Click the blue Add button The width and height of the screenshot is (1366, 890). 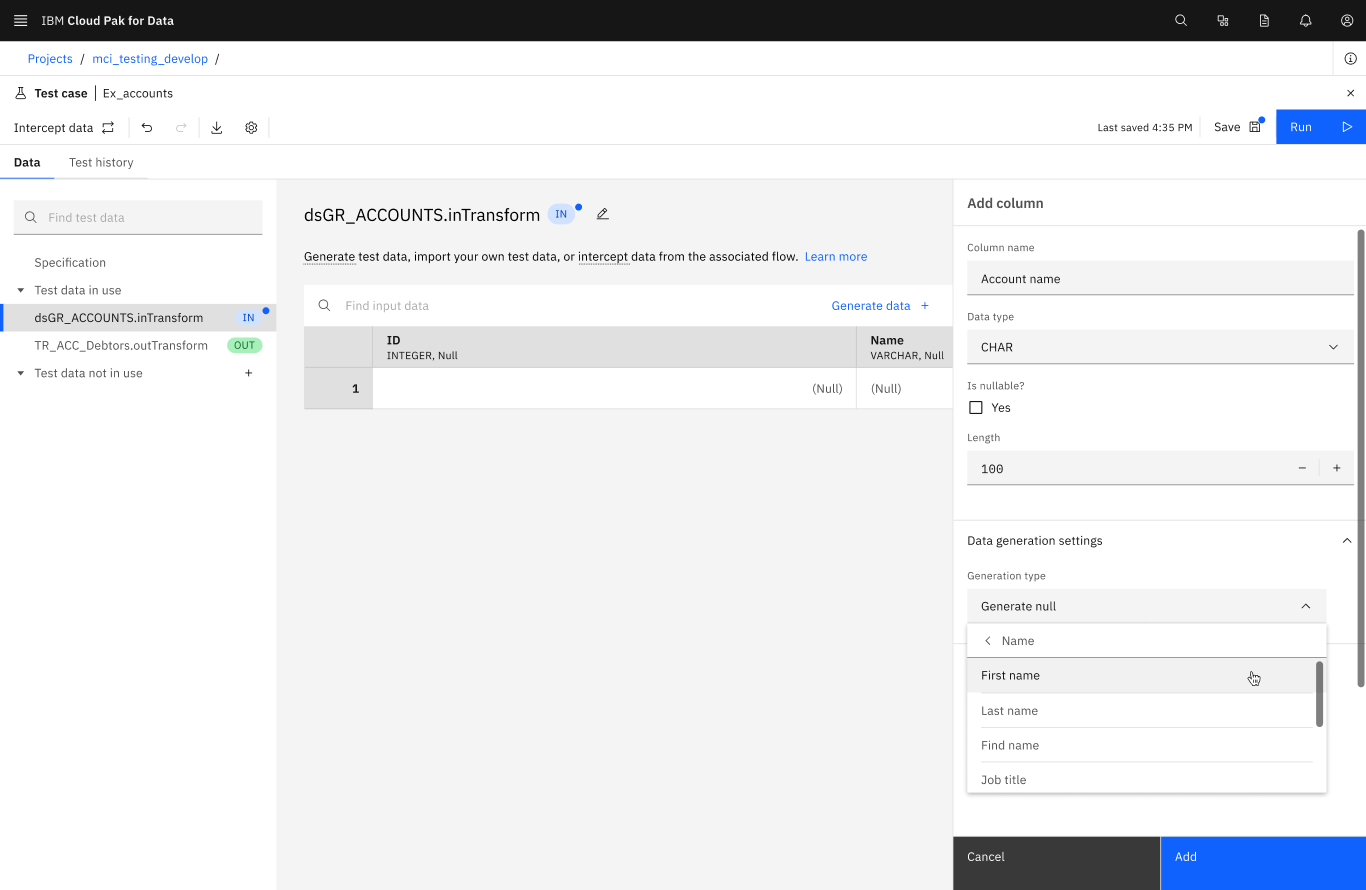click(x=1262, y=857)
